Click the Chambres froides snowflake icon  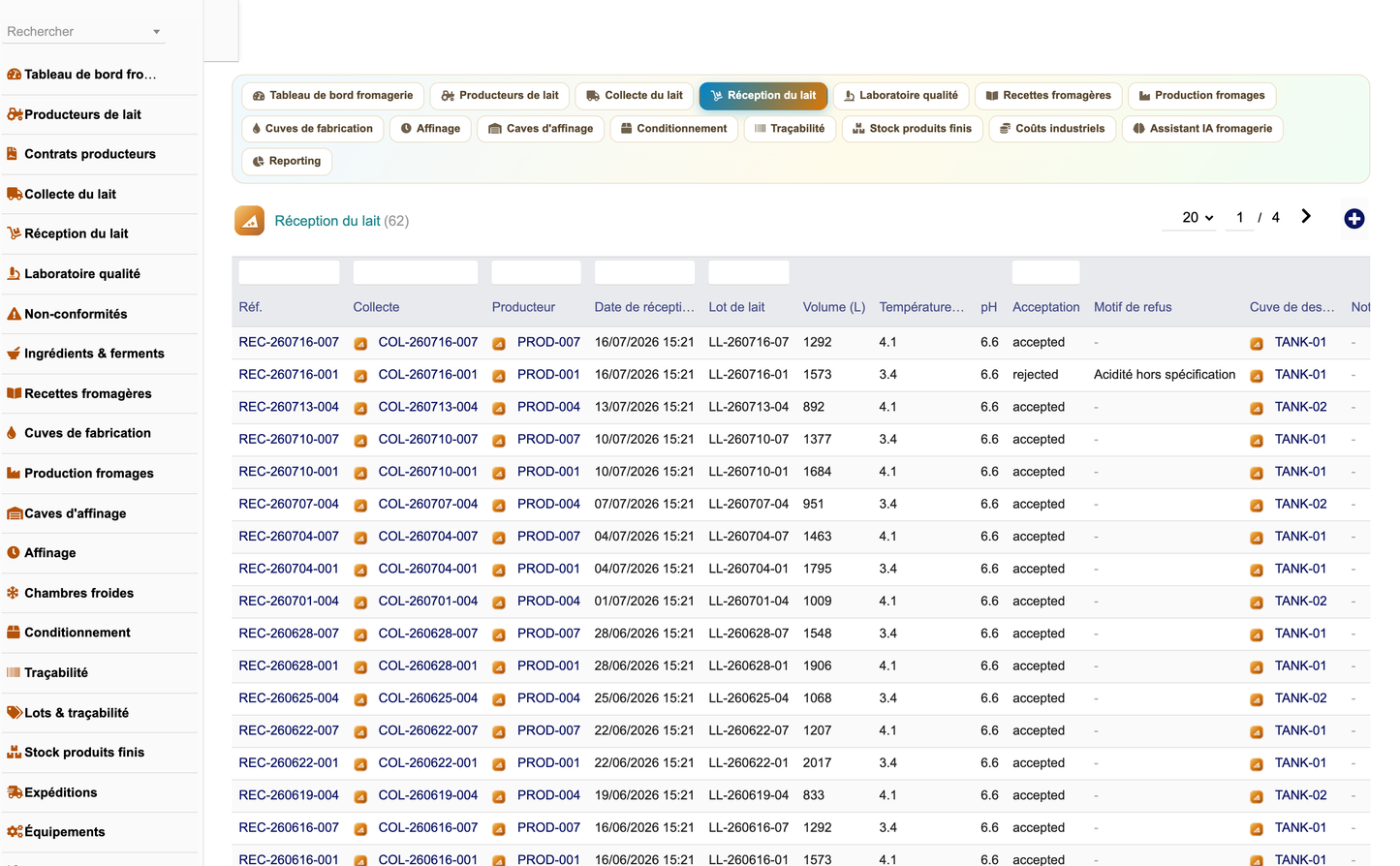(x=14, y=593)
